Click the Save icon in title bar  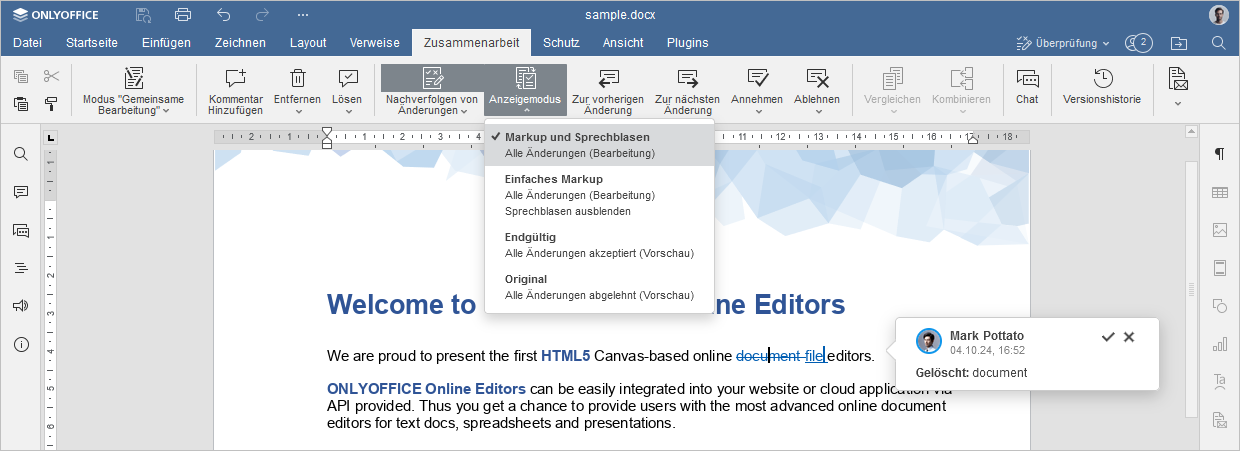[x=144, y=15]
